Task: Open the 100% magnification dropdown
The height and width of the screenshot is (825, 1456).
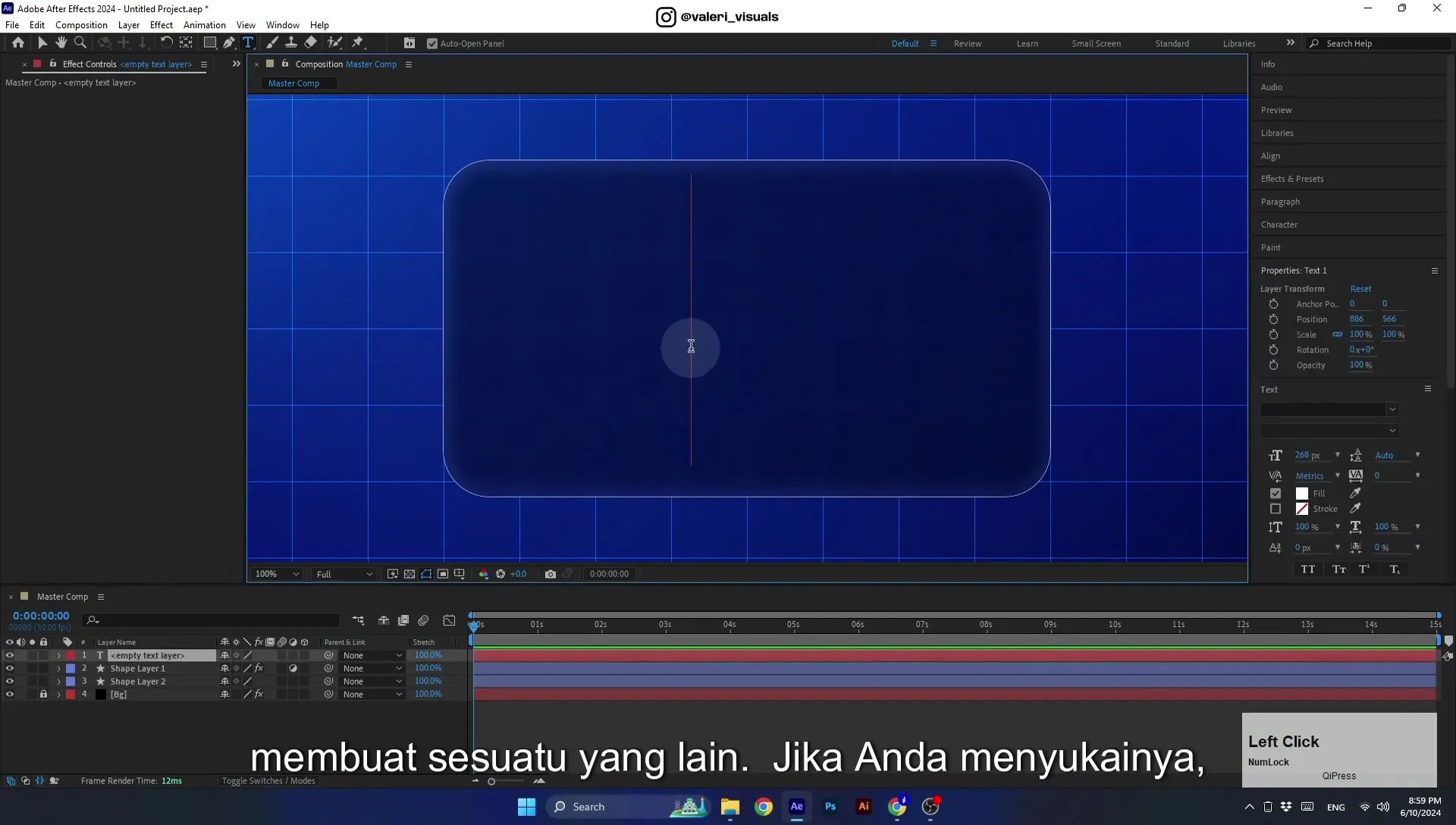Action: [x=278, y=574]
